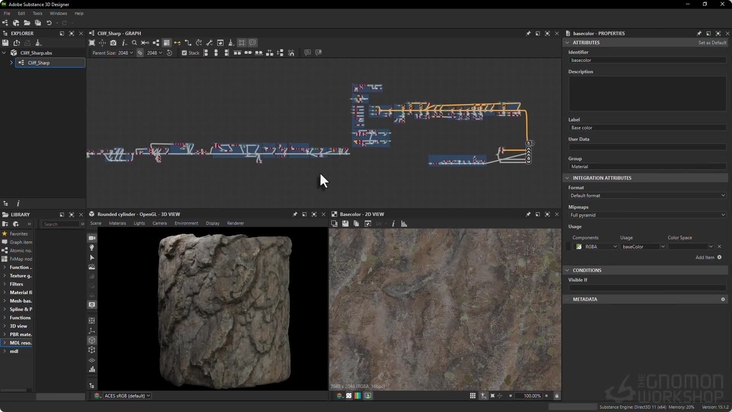The image size is (732, 412).
Task: Toggle the Stack checkbox in the graph toolbar
Action: 184,53
